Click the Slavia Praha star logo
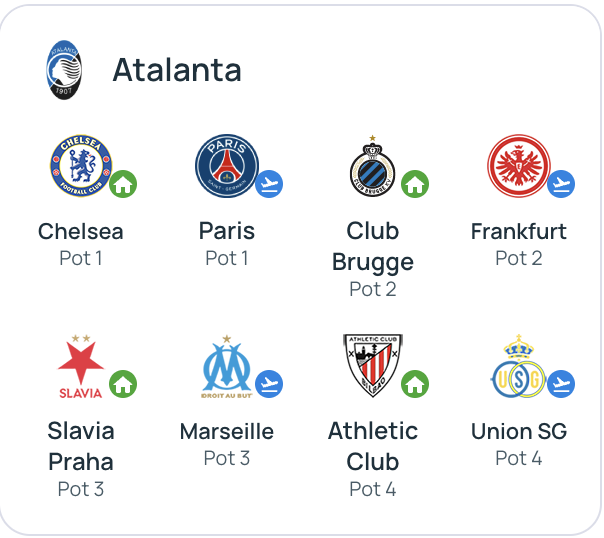The image size is (604, 538). (80, 367)
